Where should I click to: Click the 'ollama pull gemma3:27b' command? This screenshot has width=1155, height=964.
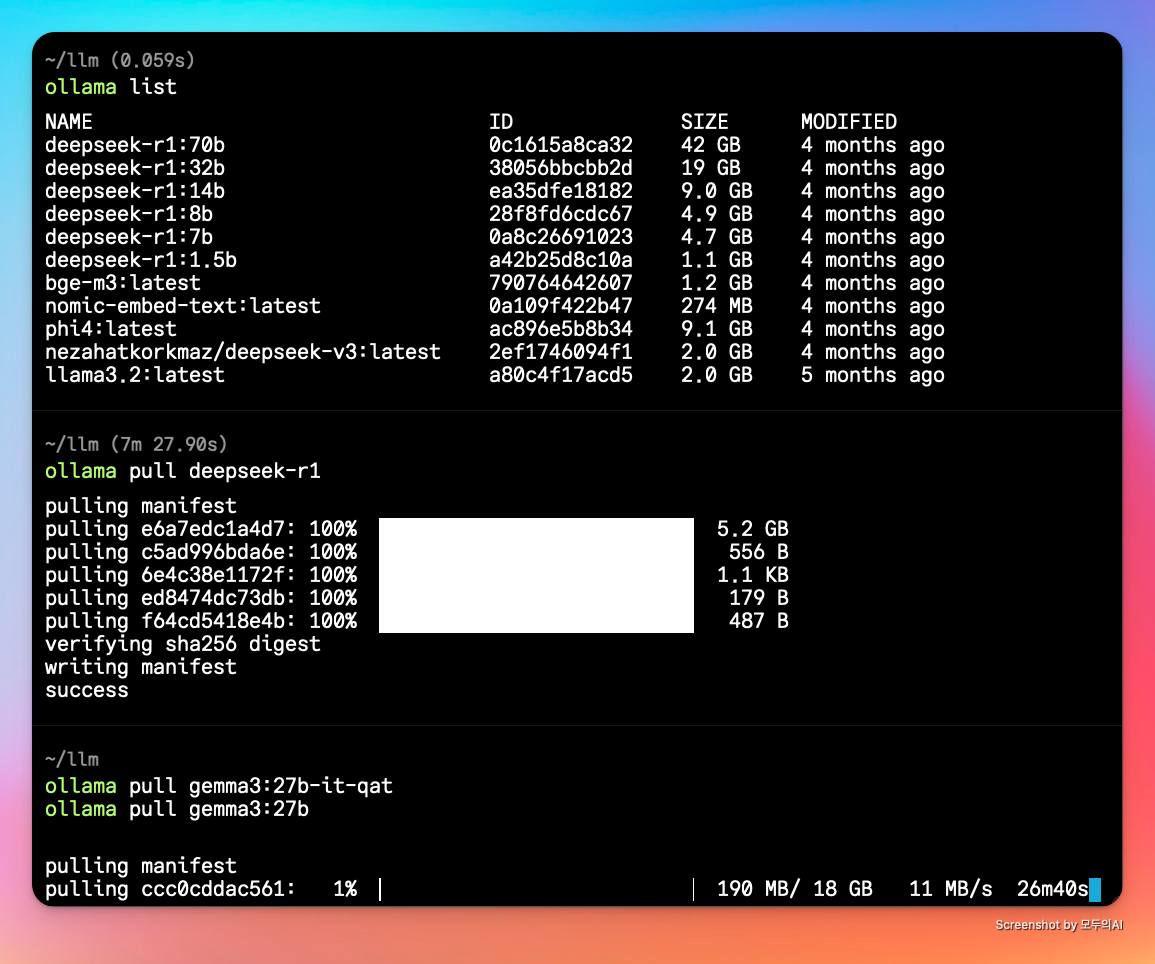[177, 809]
